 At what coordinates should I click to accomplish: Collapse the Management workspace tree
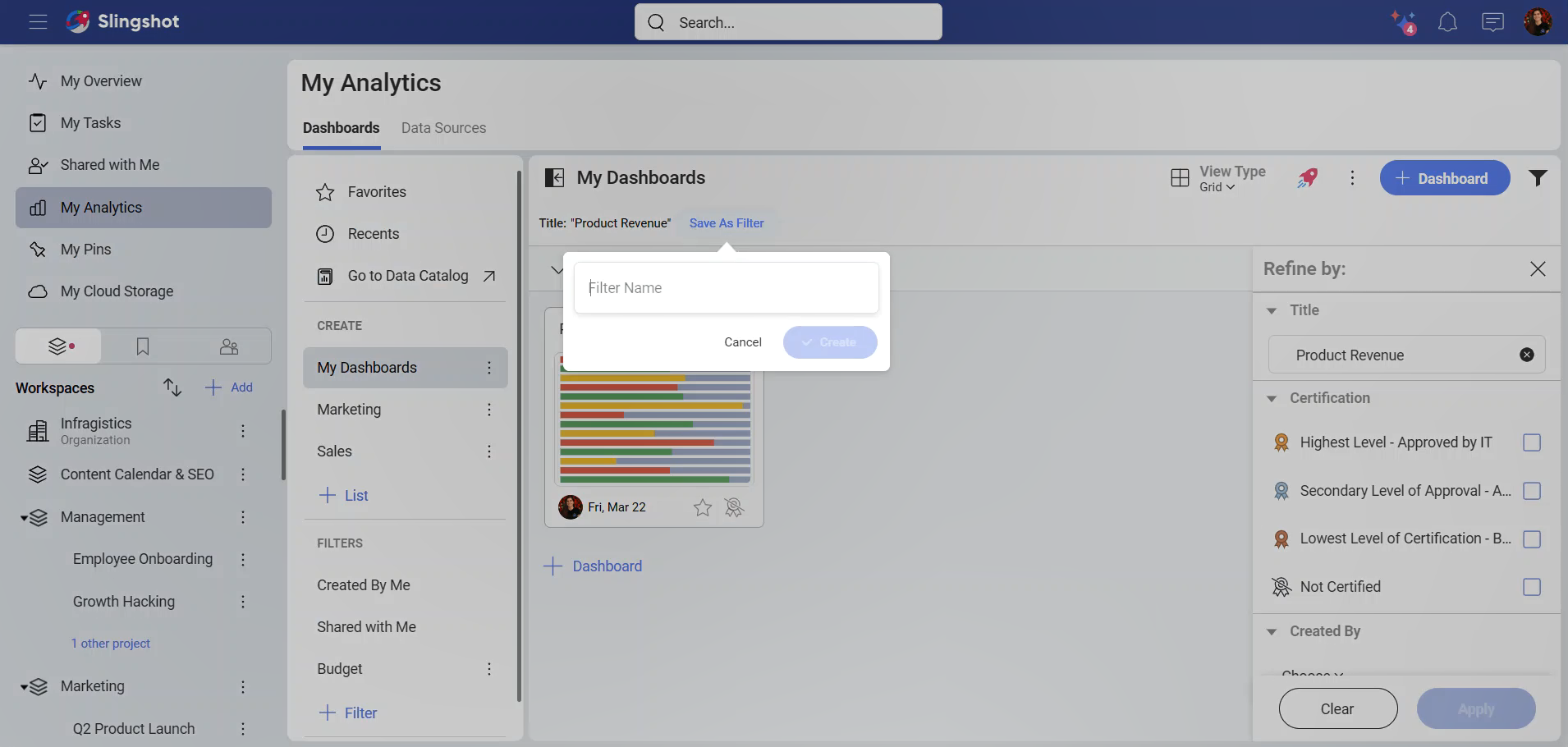pos(24,518)
